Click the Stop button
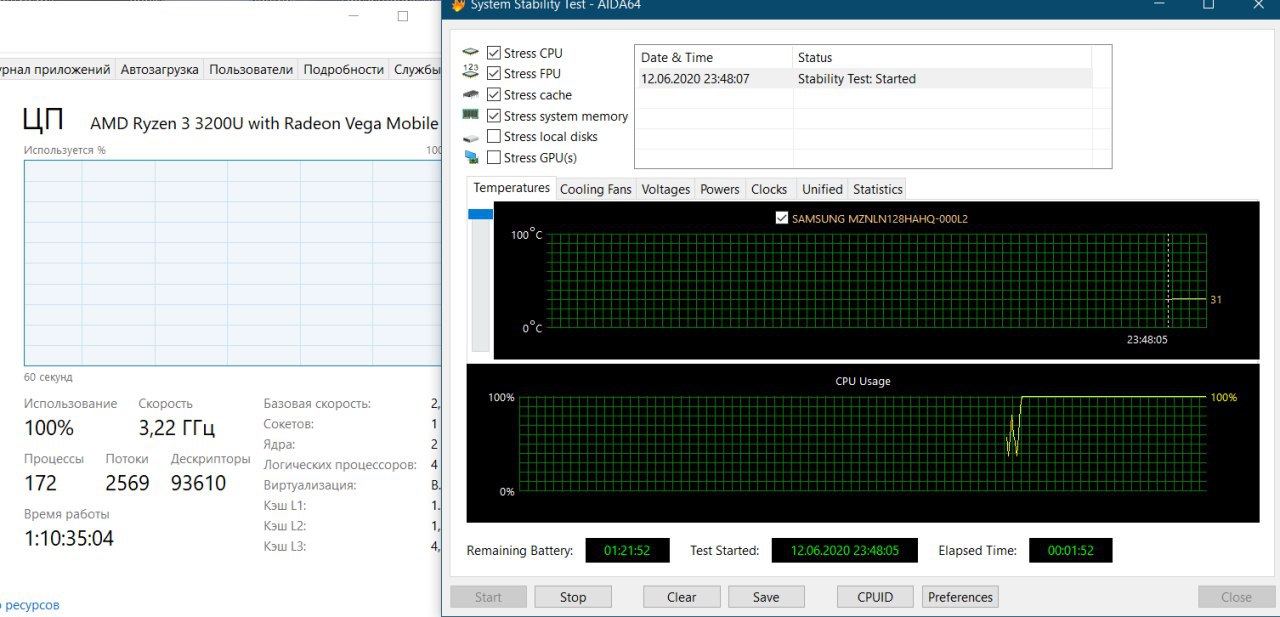The height and width of the screenshot is (617, 1280). pos(573,597)
